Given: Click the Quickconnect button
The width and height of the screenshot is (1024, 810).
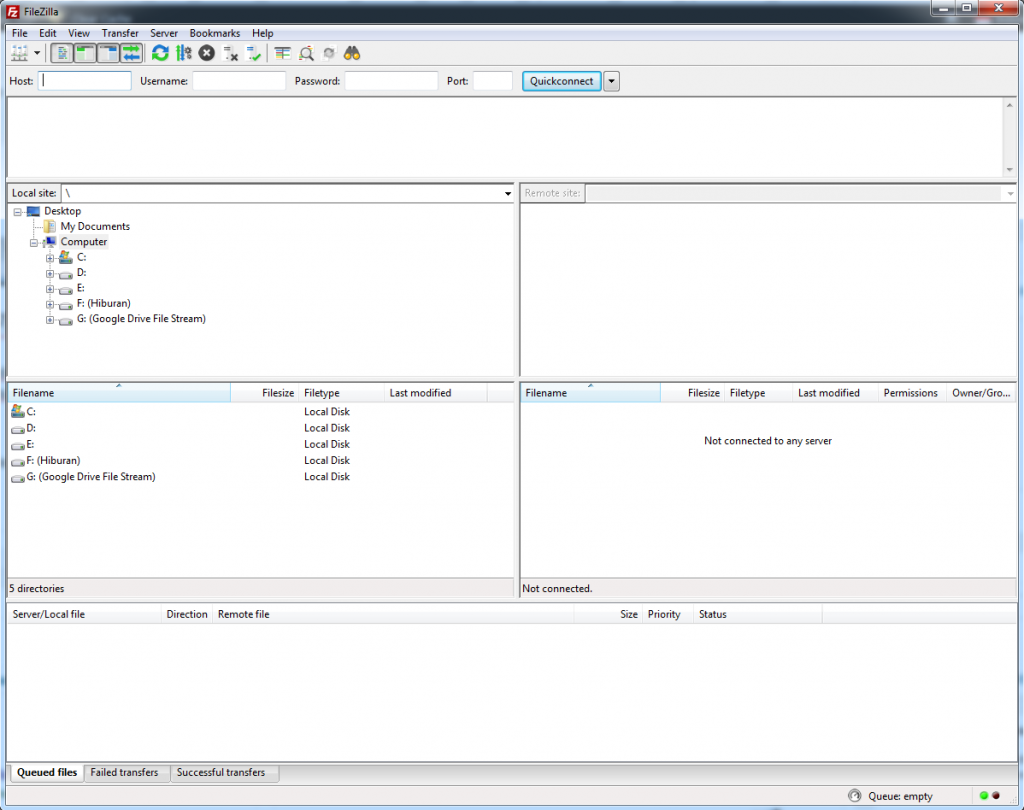Looking at the screenshot, I should (x=562, y=81).
